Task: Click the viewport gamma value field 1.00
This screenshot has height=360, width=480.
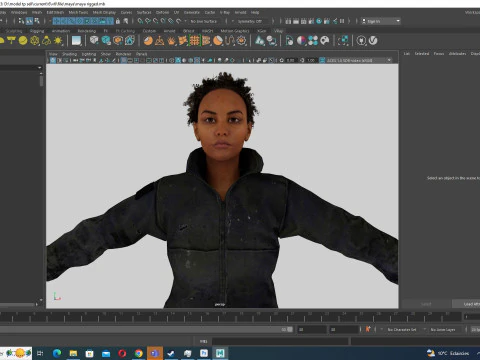Action: click(311, 60)
